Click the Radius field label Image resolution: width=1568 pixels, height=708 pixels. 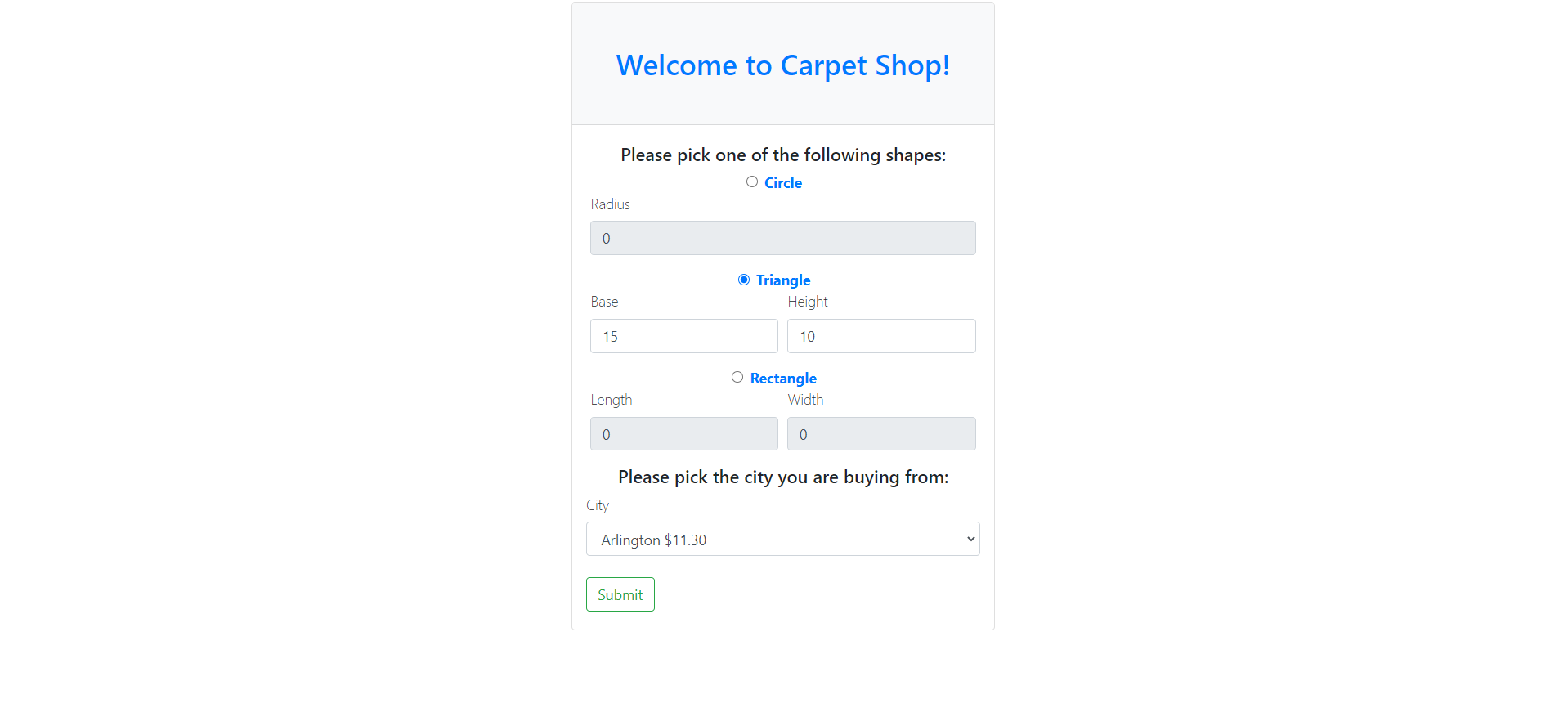pyautogui.click(x=610, y=204)
